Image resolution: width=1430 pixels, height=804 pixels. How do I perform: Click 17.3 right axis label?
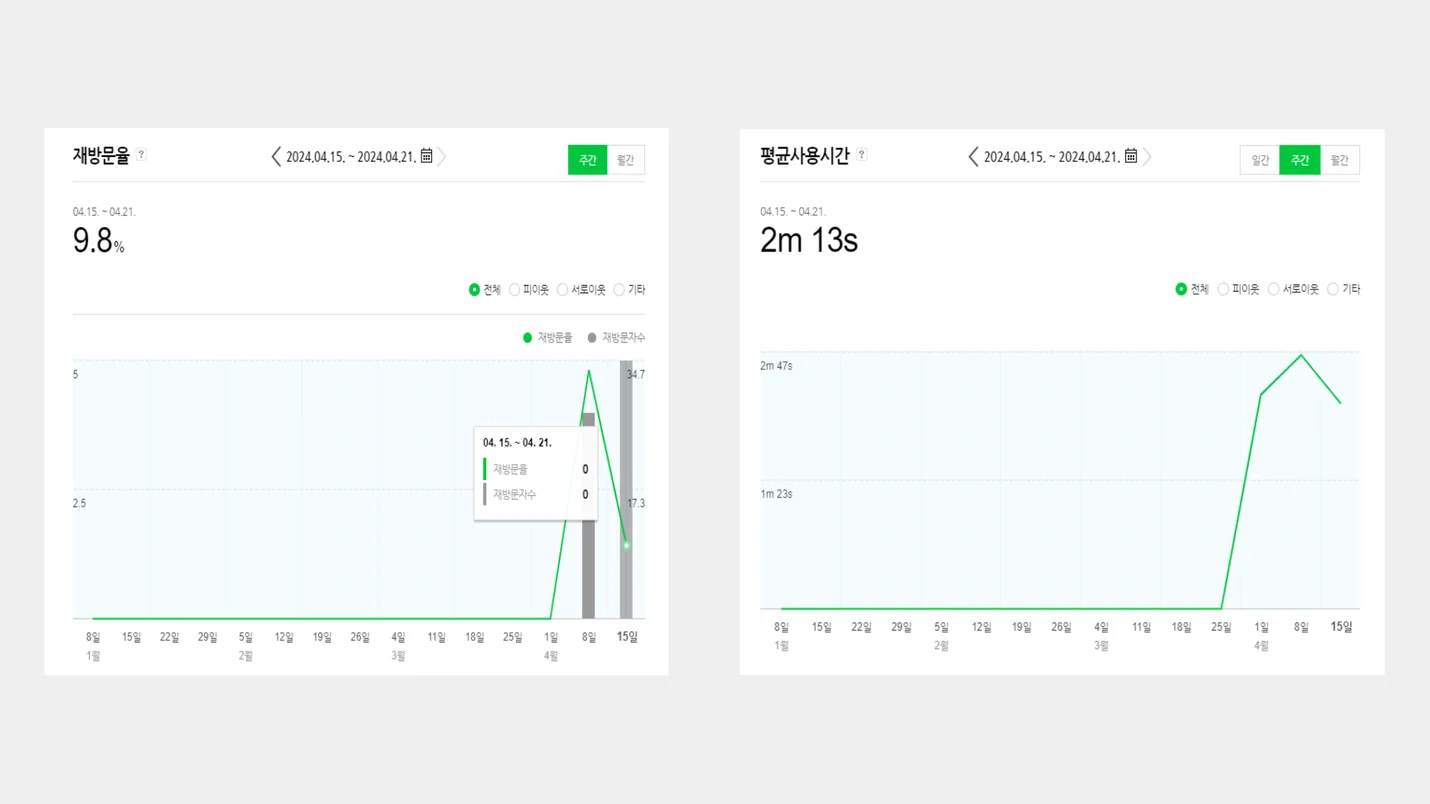(636, 503)
